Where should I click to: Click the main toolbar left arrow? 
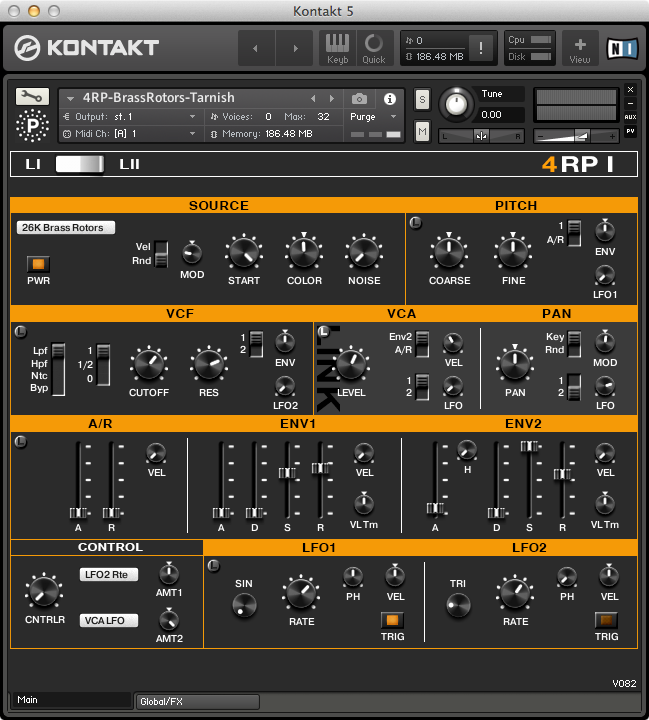point(256,48)
